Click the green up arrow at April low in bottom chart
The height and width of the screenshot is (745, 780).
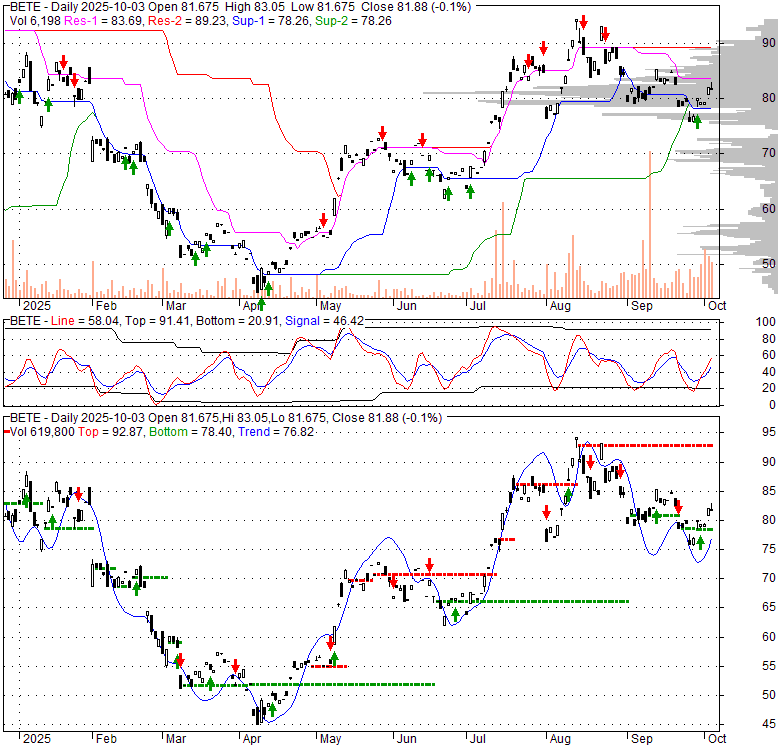point(272,710)
